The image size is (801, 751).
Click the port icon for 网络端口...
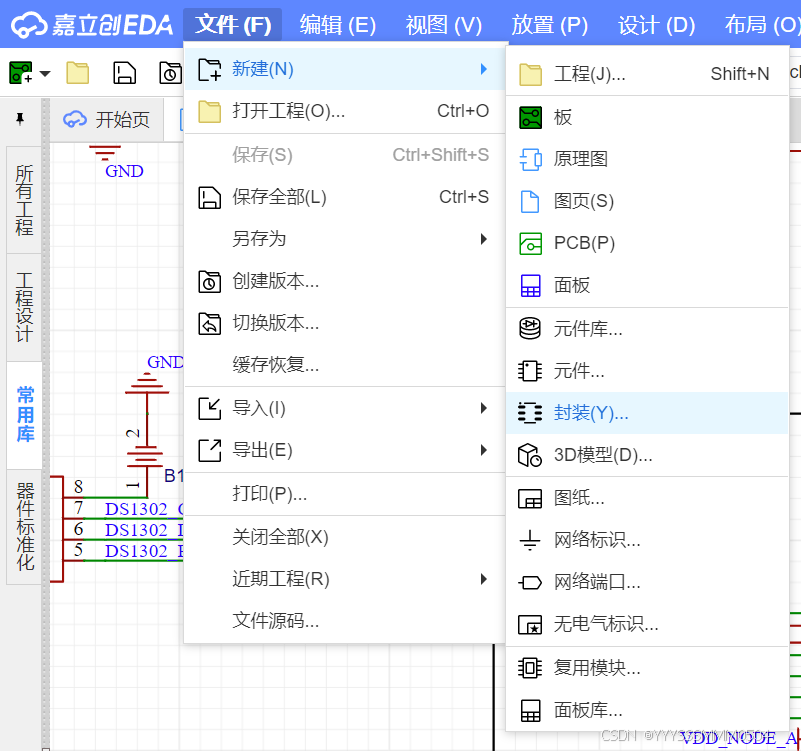[x=530, y=582]
